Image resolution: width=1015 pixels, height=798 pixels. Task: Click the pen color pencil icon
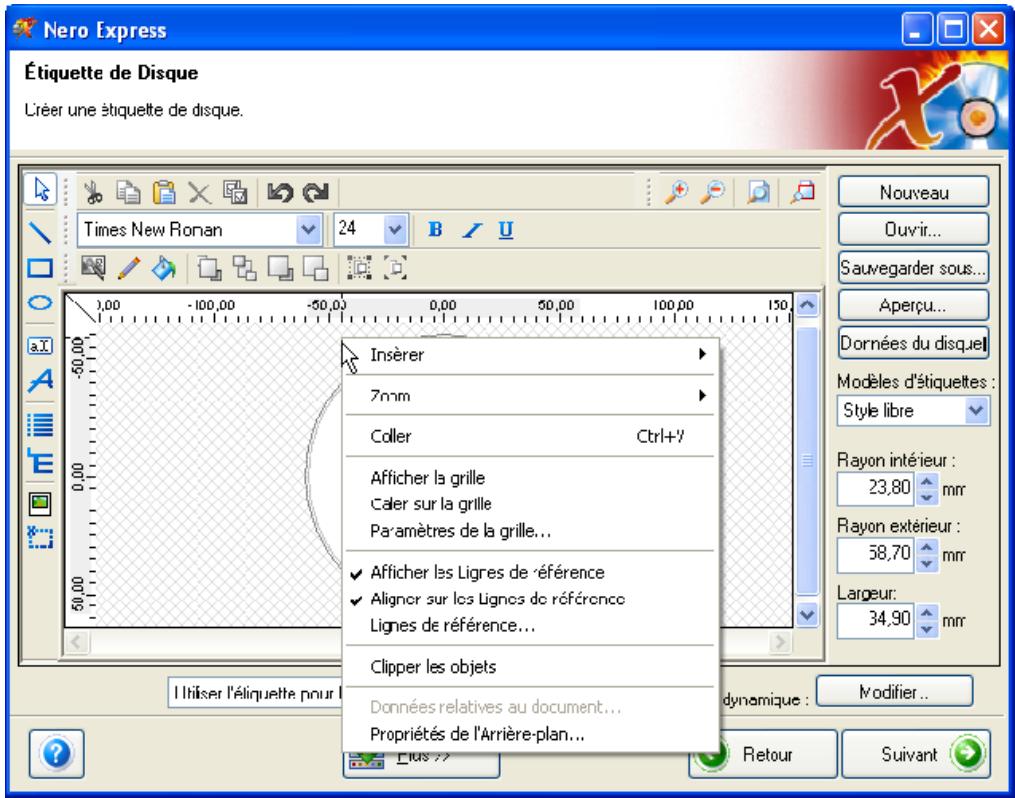click(x=129, y=268)
